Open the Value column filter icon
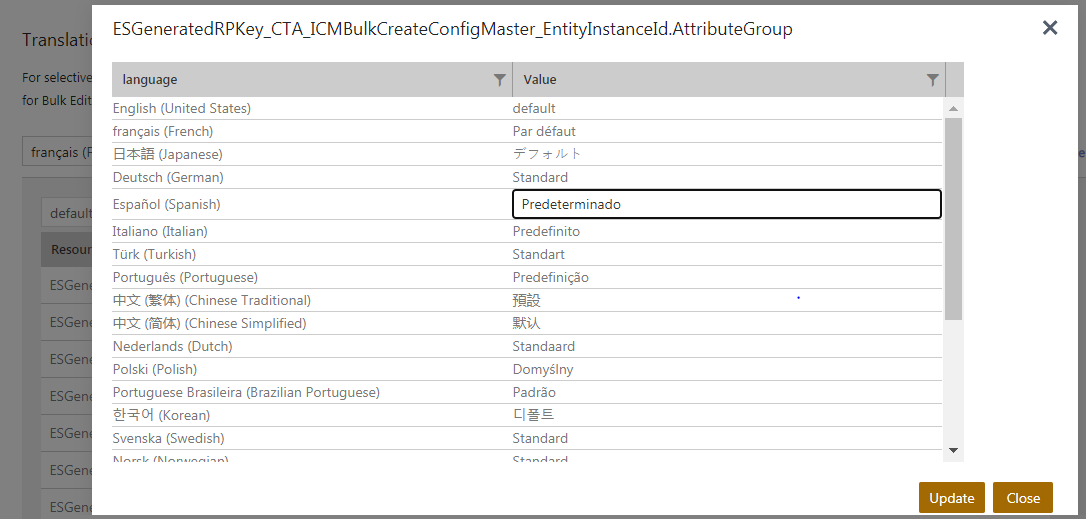This screenshot has width=1086, height=519. coord(932,80)
